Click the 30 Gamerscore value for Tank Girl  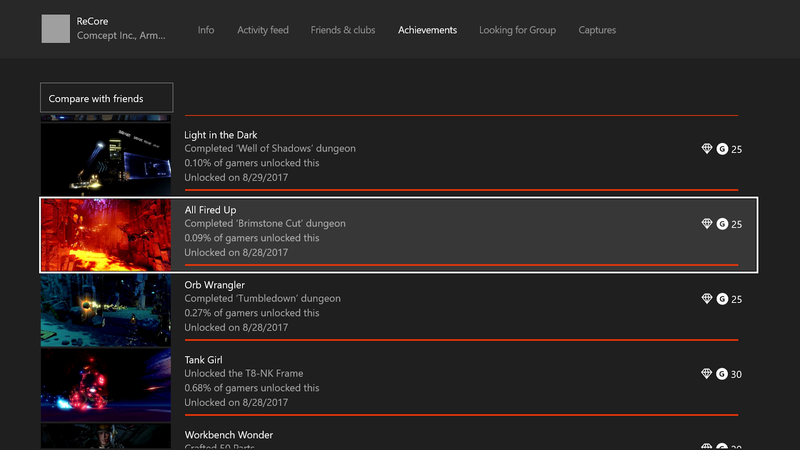[736, 374]
